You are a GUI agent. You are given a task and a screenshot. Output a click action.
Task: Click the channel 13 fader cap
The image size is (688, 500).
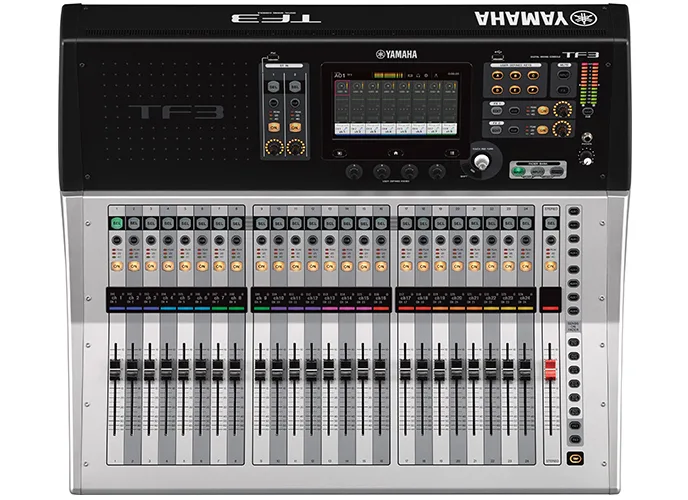329,369
